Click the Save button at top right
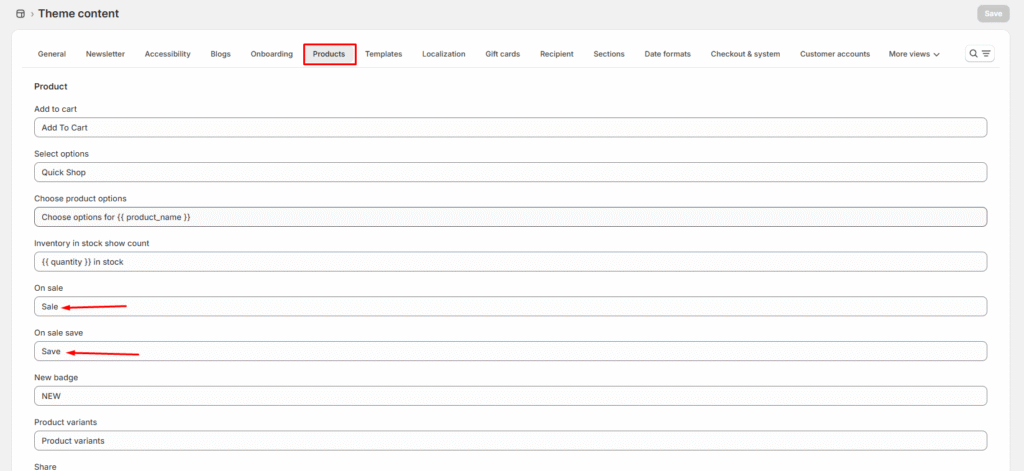Image resolution: width=1024 pixels, height=471 pixels. pos(992,14)
